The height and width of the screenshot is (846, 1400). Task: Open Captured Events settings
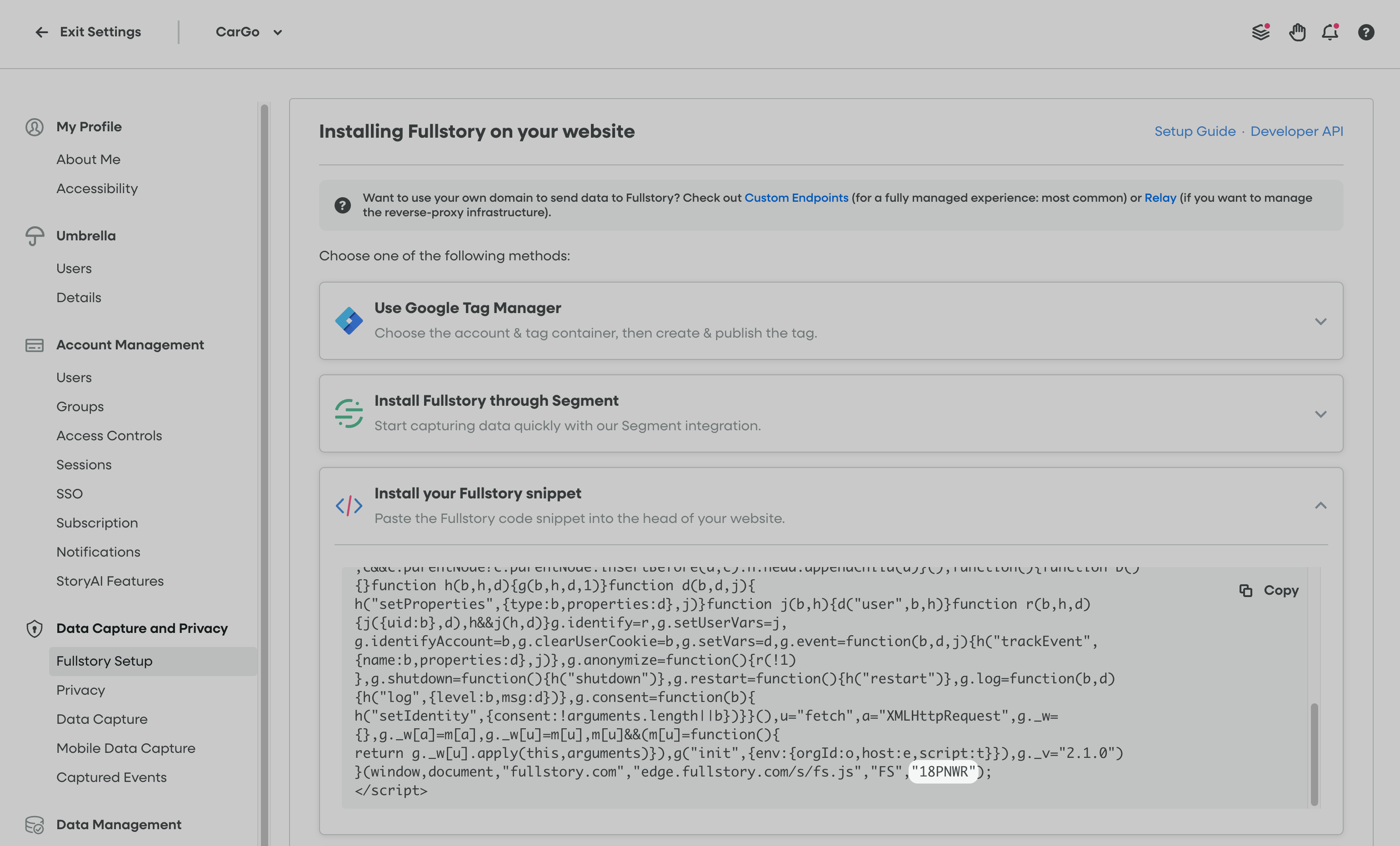point(111,777)
